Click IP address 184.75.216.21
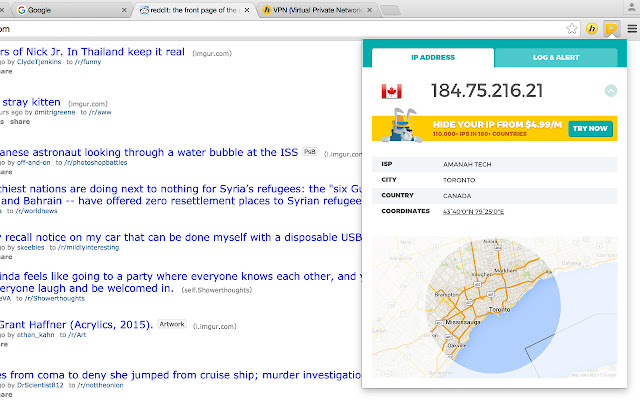This screenshot has height=400, width=640. coord(487,91)
